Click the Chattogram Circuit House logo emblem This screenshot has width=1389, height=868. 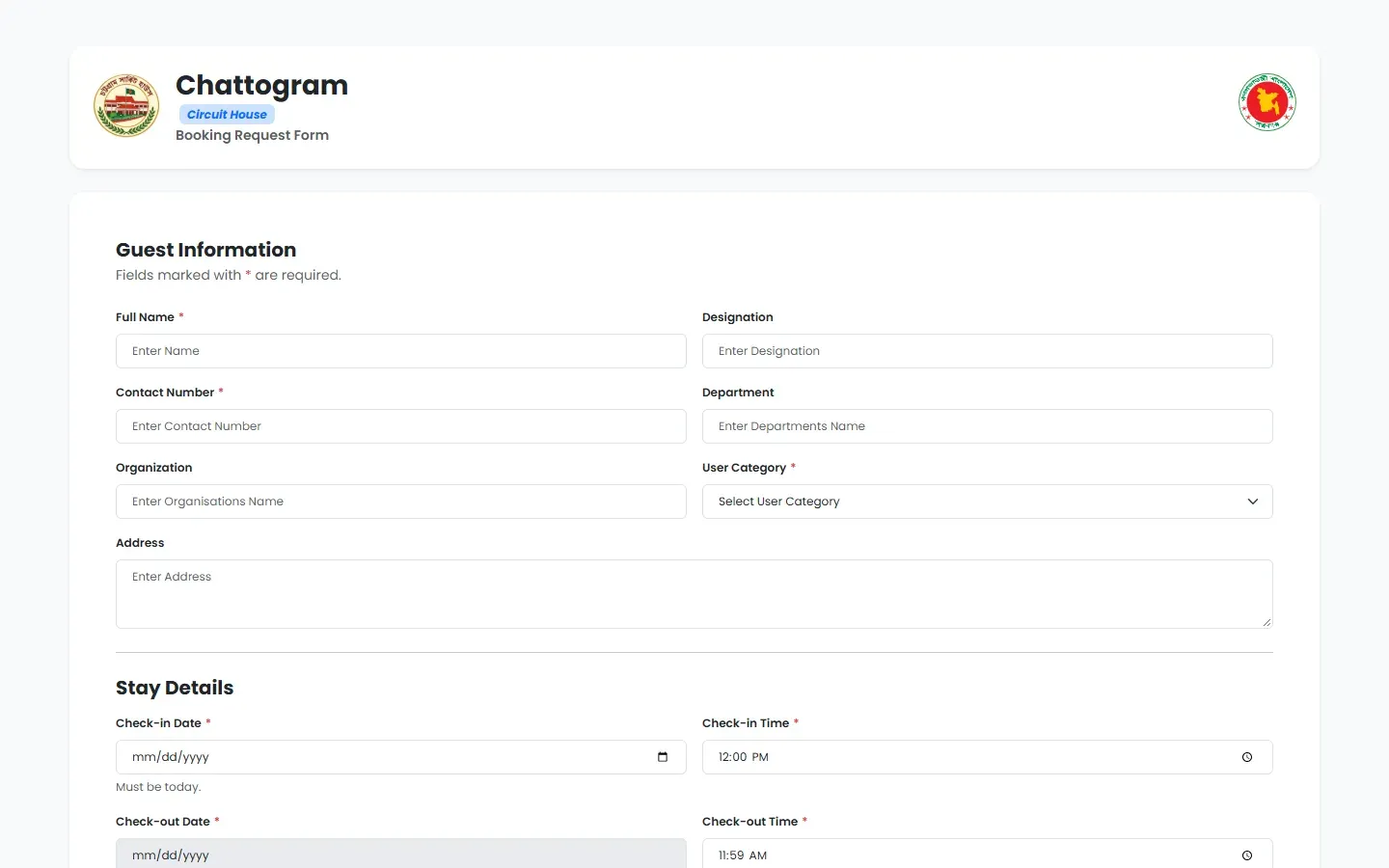126,105
